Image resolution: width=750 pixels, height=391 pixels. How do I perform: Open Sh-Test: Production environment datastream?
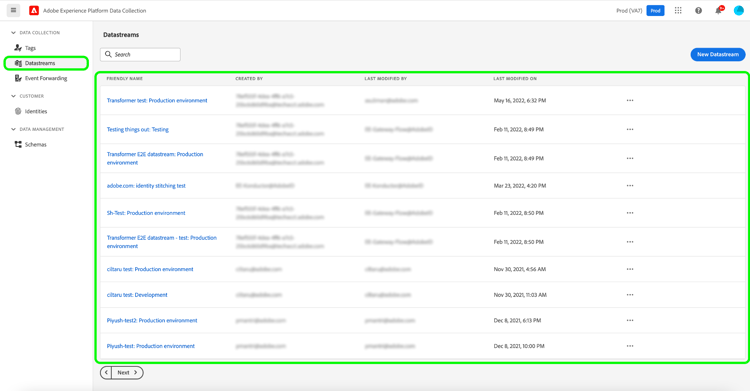tap(146, 213)
